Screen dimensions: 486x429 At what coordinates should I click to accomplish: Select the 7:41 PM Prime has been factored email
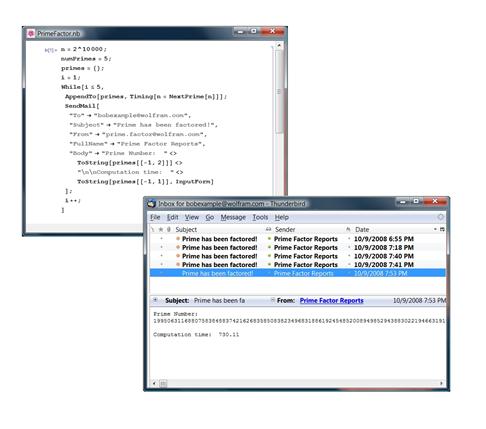click(297, 265)
